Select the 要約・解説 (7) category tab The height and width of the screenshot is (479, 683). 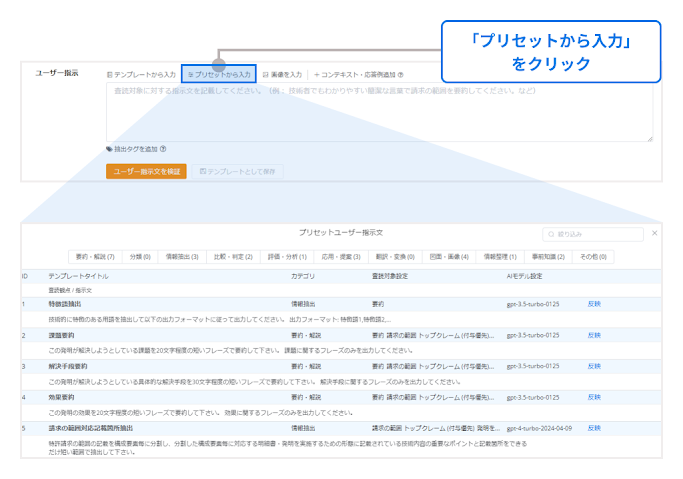[x=95, y=256]
